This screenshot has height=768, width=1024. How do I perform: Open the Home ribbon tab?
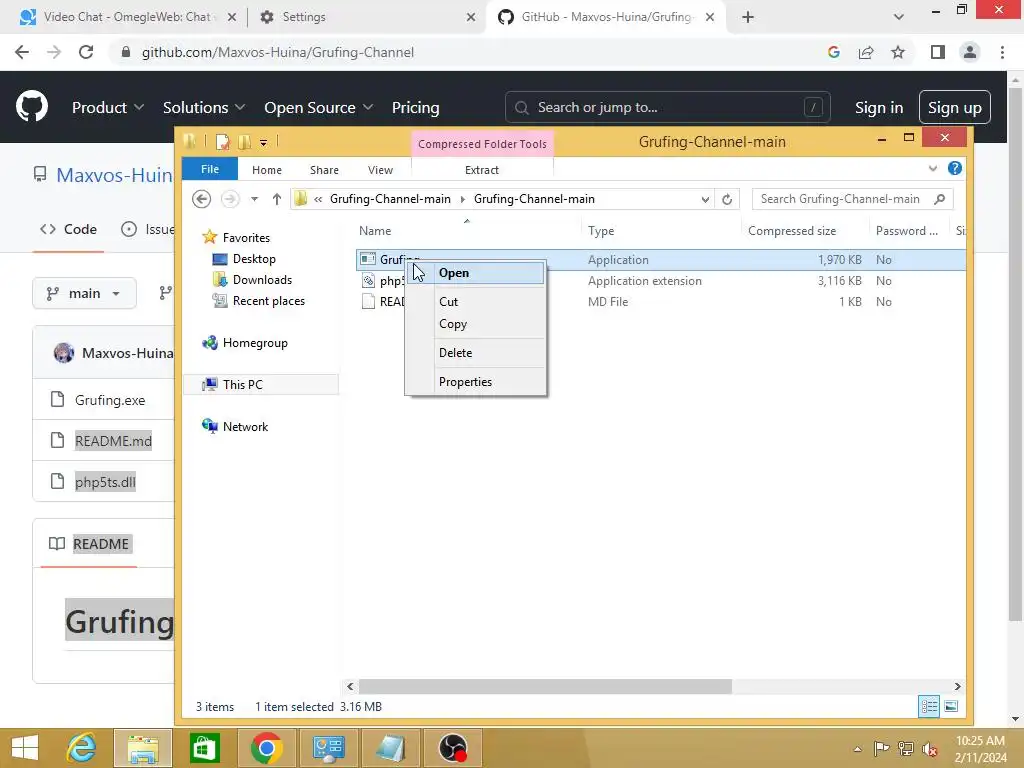pos(266,170)
